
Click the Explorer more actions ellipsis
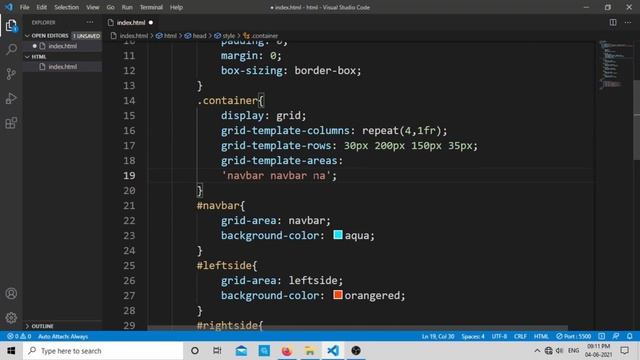point(90,22)
